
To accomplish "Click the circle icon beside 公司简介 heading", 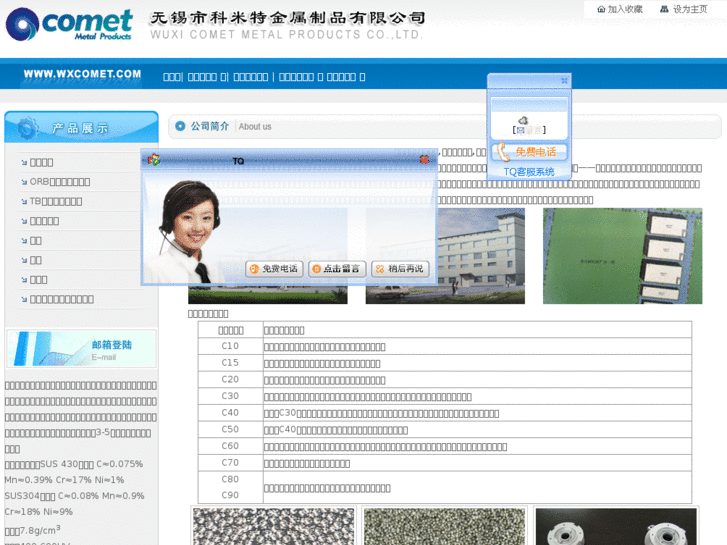I will tap(180, 126).
